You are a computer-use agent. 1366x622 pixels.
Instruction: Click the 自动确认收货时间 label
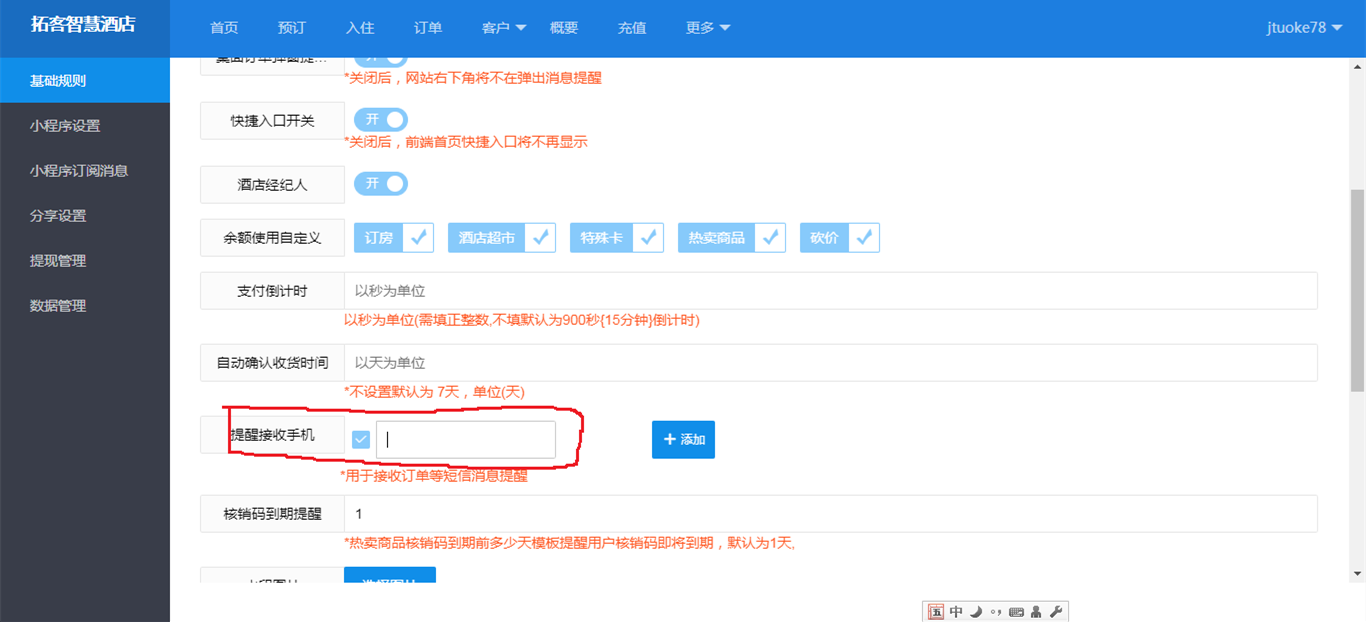(273, 363)
